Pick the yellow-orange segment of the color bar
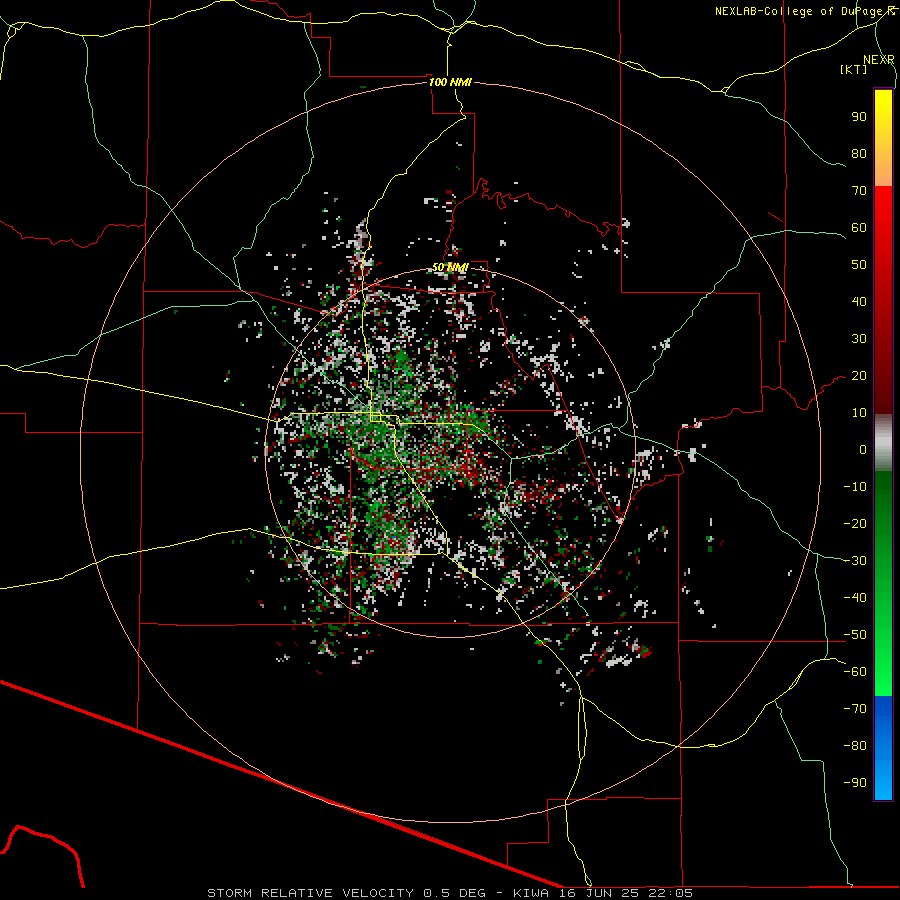 point(883,138)
